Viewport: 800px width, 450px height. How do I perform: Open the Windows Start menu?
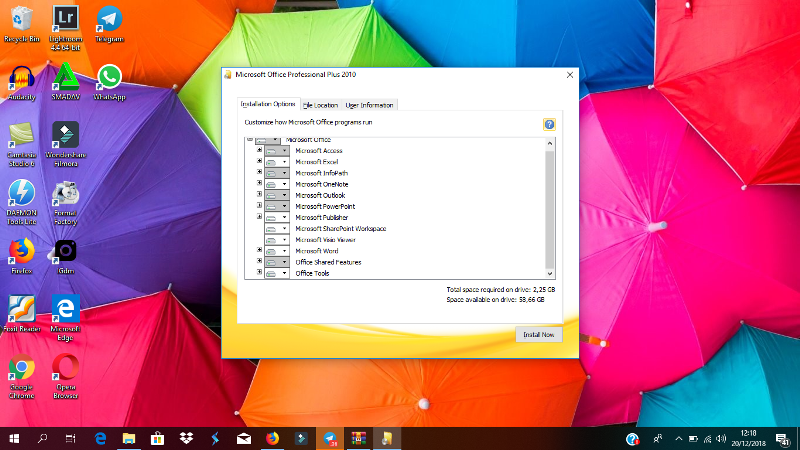(x=14, y=438)
